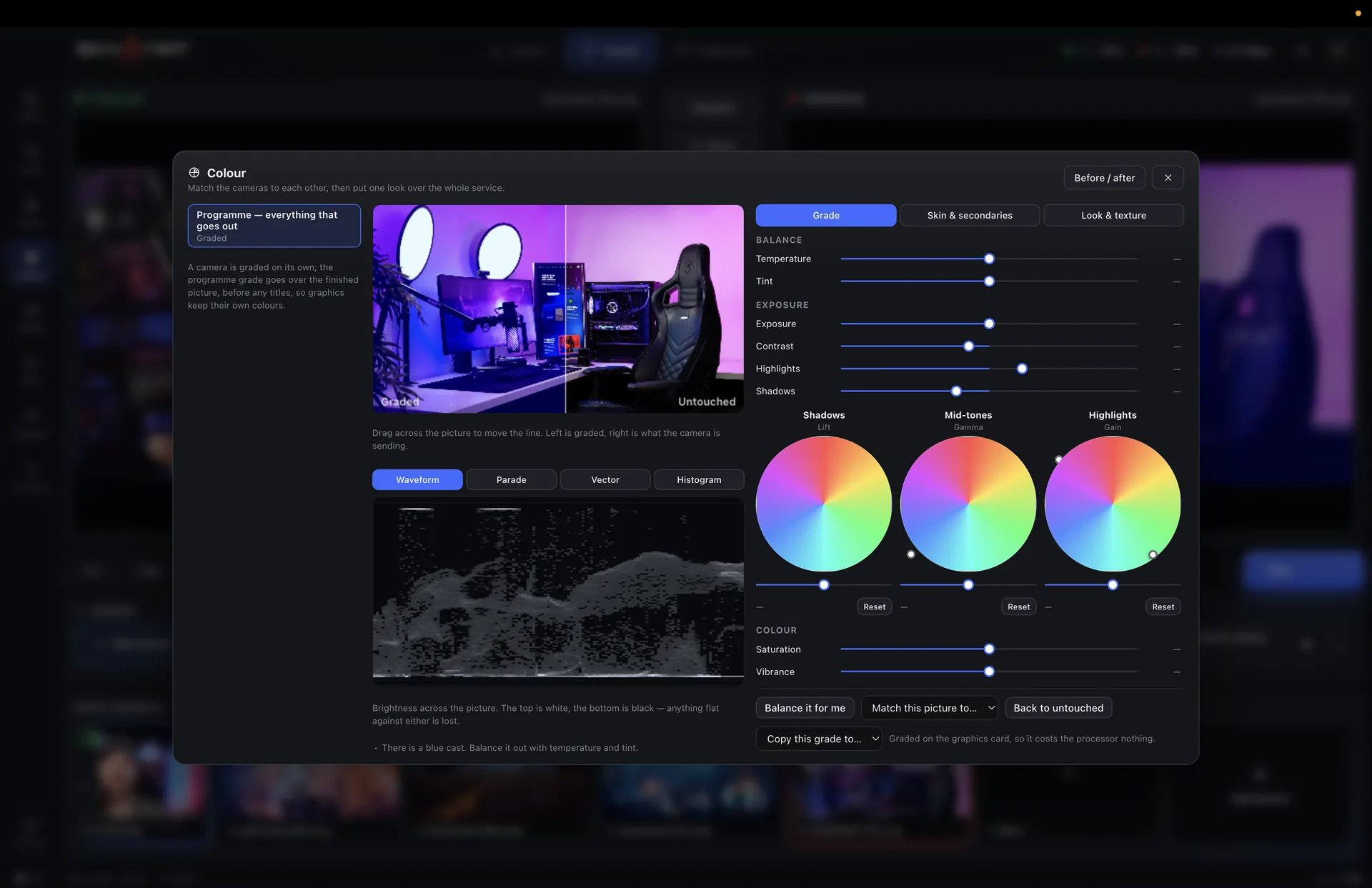
Task: Reset the Mid-tones Gamma wheel
Action: coord(1018,607)
